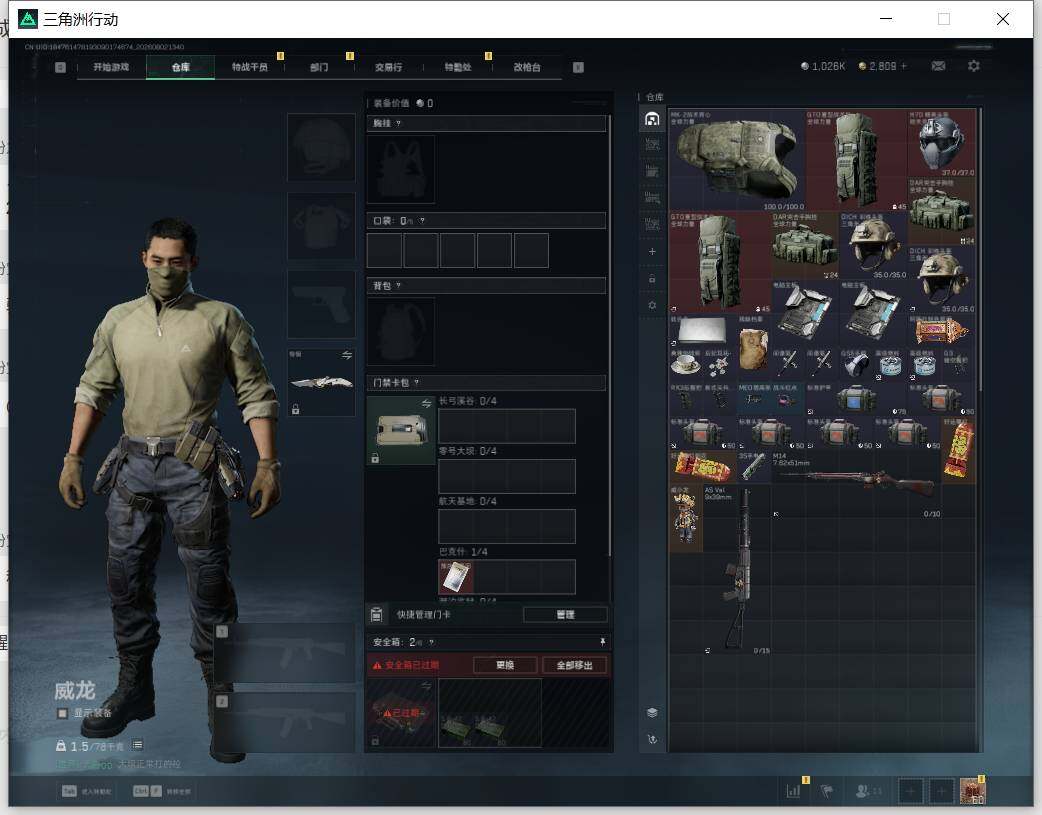Select the M14 7.62x51mm rifle

(857, 484)
